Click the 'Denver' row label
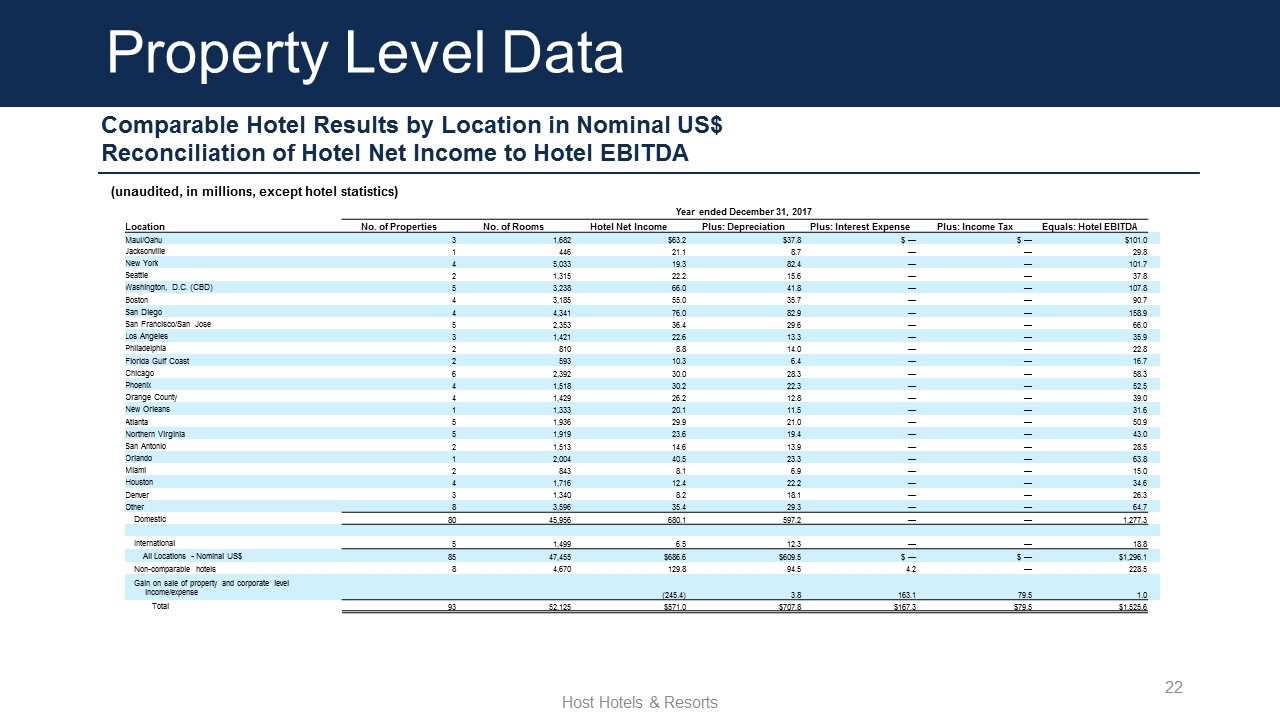Viewport: 1280px width, 720px height. [x=138, y=493]
